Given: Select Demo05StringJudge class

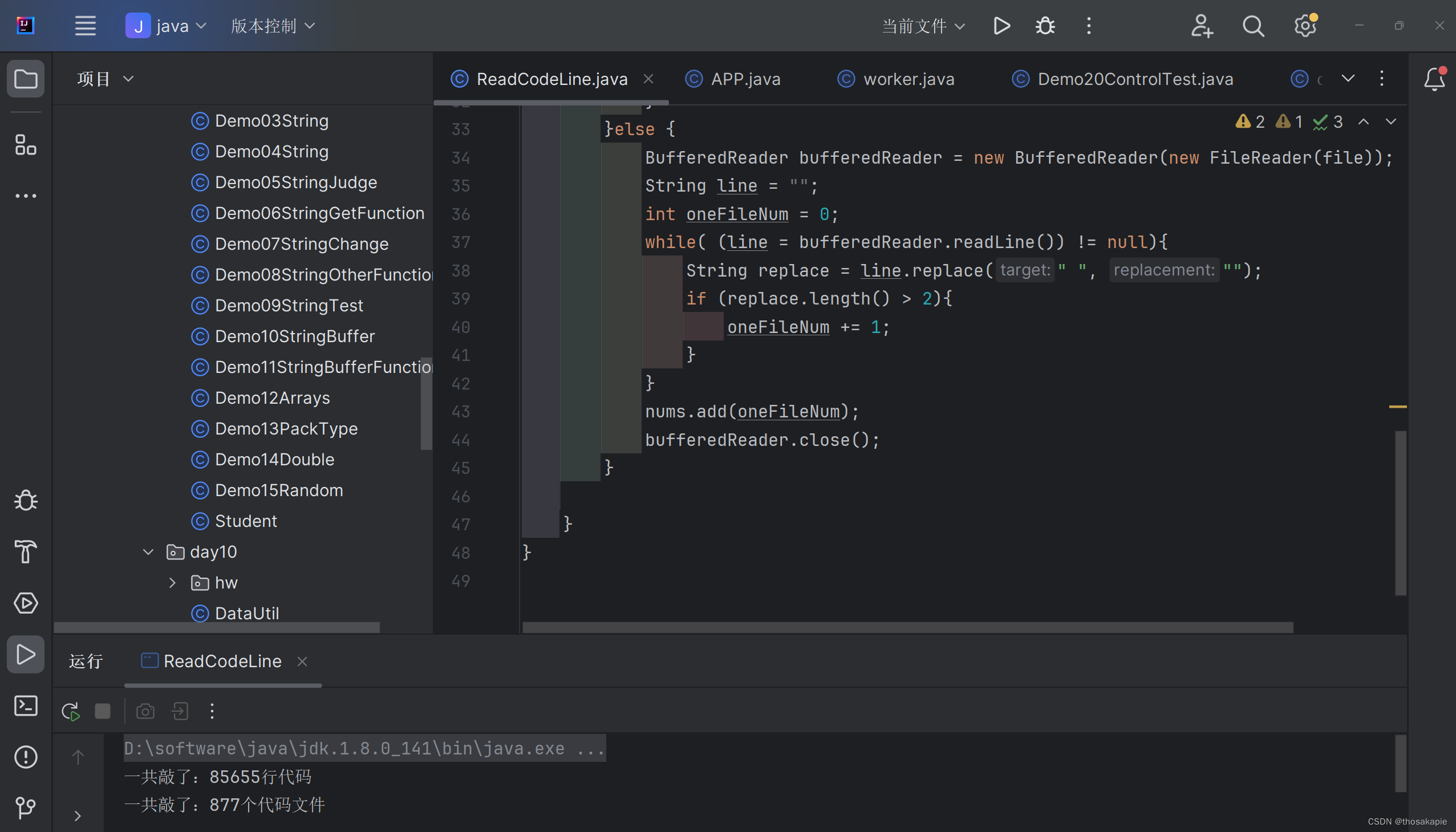Looking at the screenshot, I should [x=284, y=182].
